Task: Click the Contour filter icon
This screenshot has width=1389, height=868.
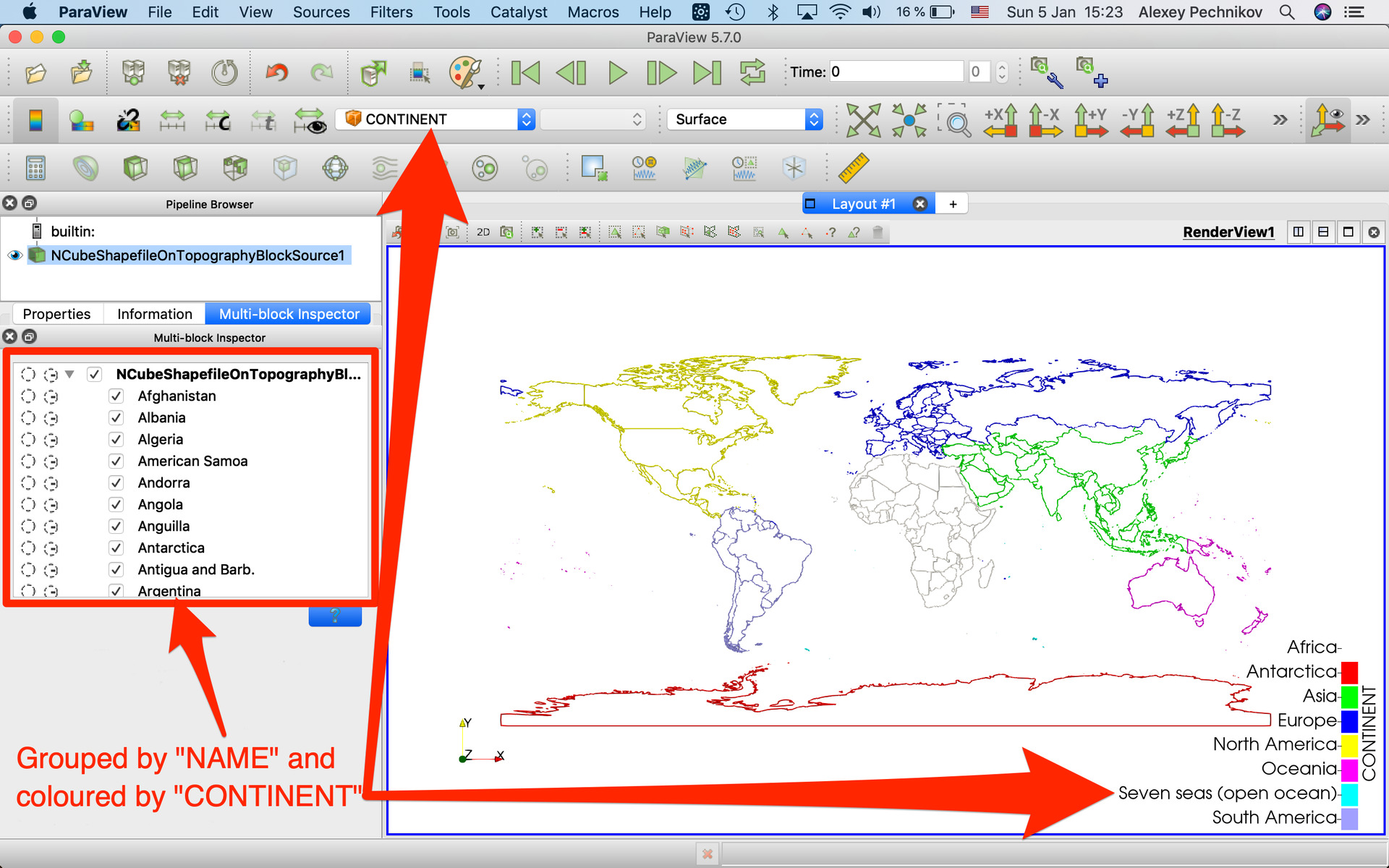Action: click(85, 168)
